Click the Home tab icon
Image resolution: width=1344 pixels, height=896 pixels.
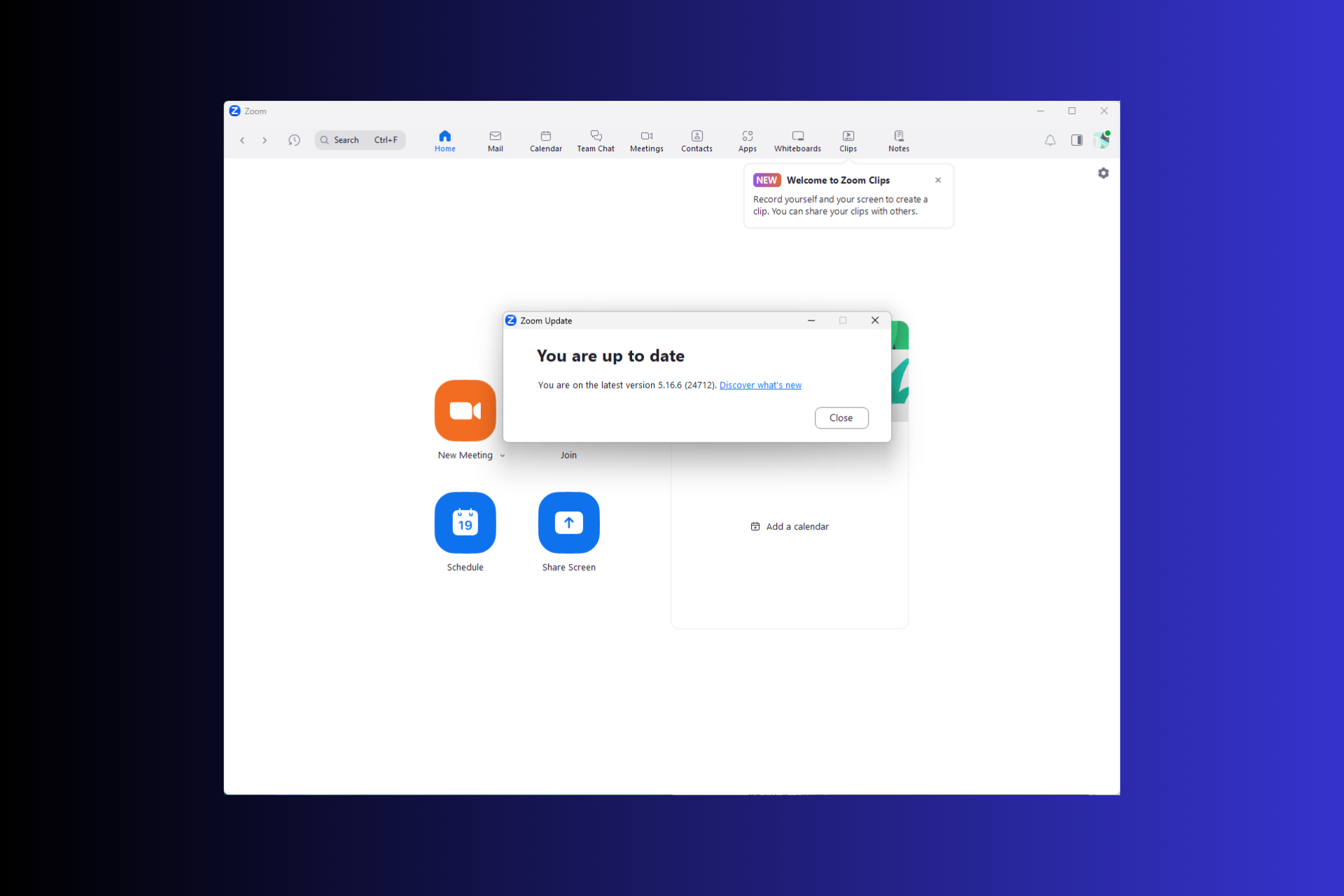point(444,135)
